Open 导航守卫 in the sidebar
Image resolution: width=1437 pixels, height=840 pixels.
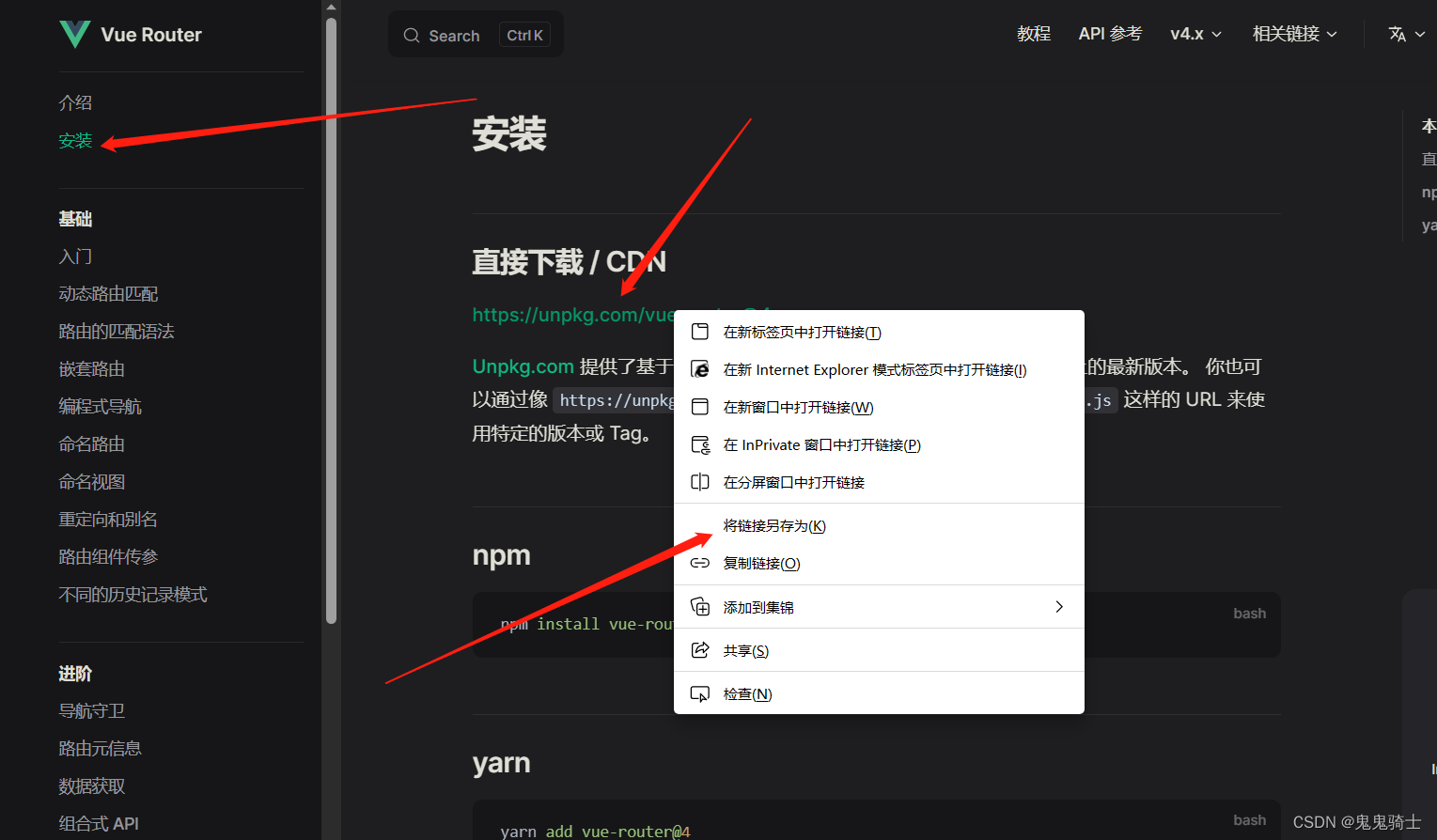91,711
